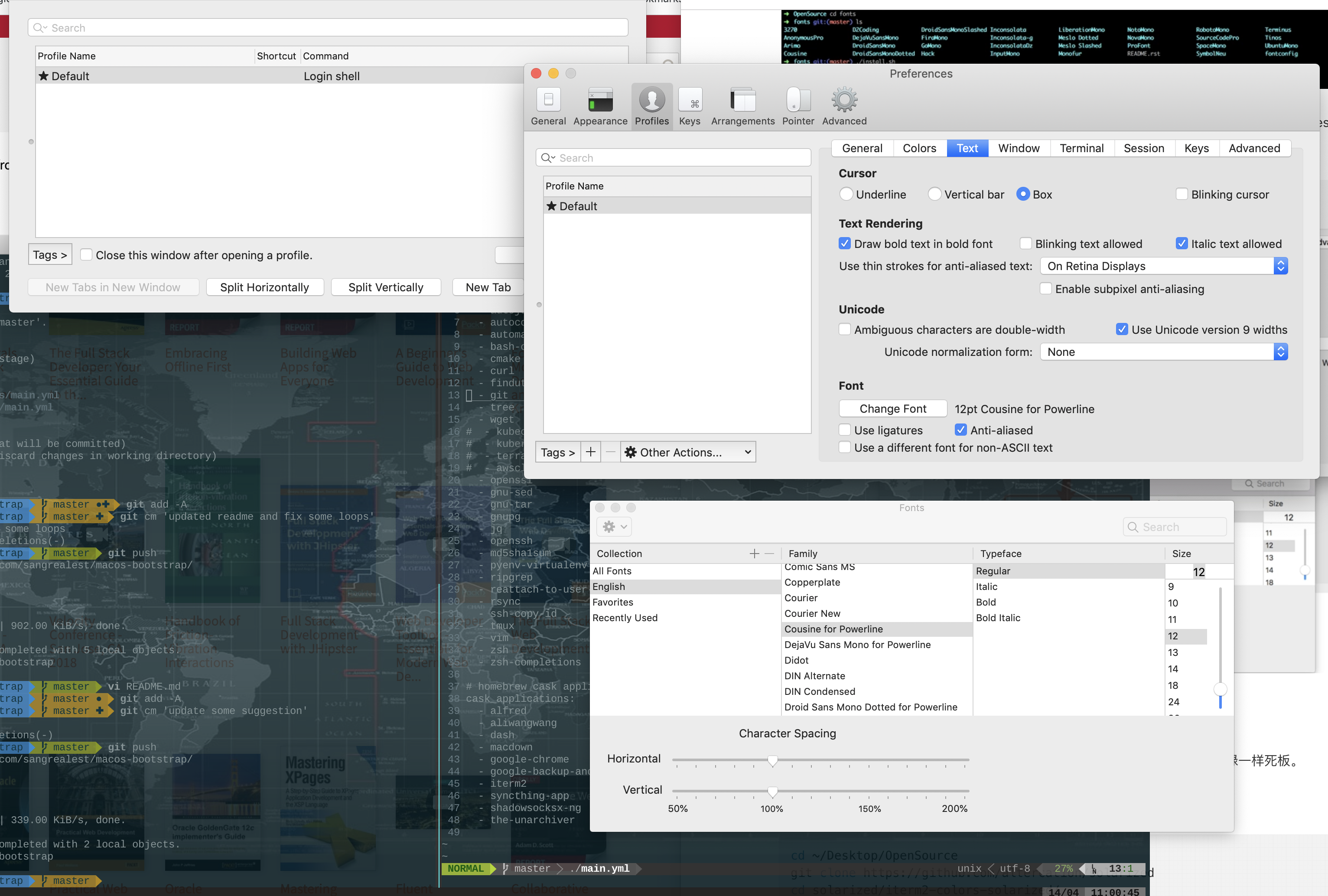Select Favorites font collection

(685, 602)
